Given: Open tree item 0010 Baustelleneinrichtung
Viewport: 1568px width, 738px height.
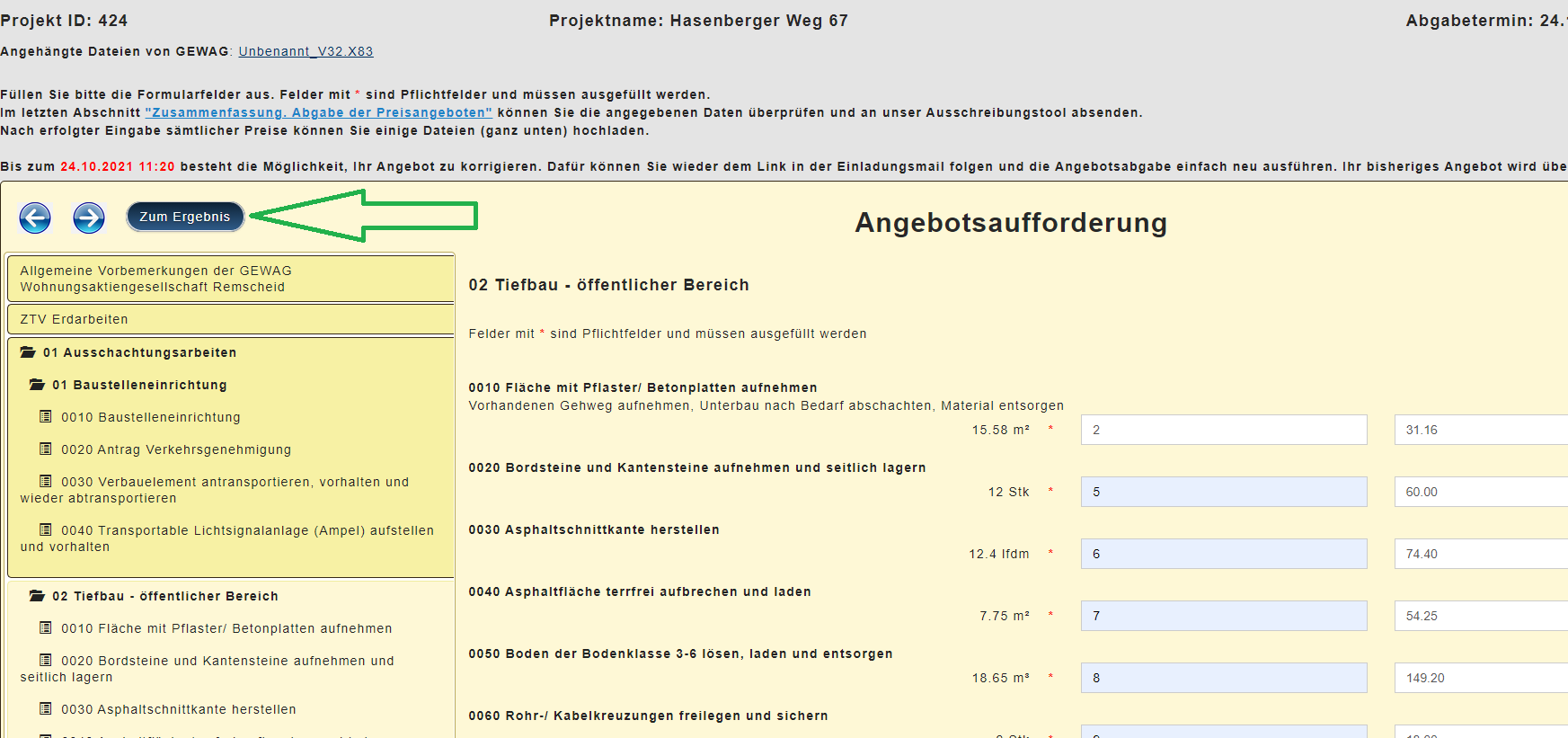Looking at the screenshot, I should pyautogui.click(x=150, y=417).
